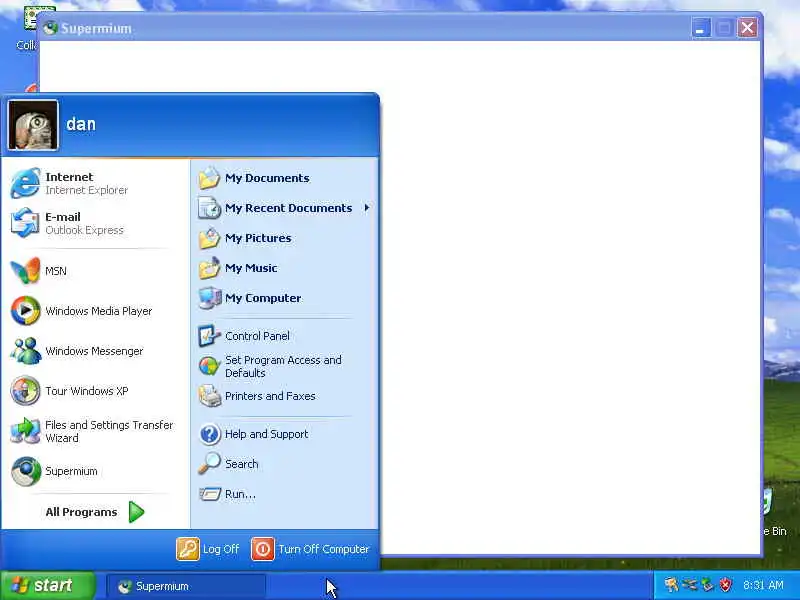Viewport: 800px width, 600px height.
Task: Expand the My Recent Documents submenu
Action: 284,208
